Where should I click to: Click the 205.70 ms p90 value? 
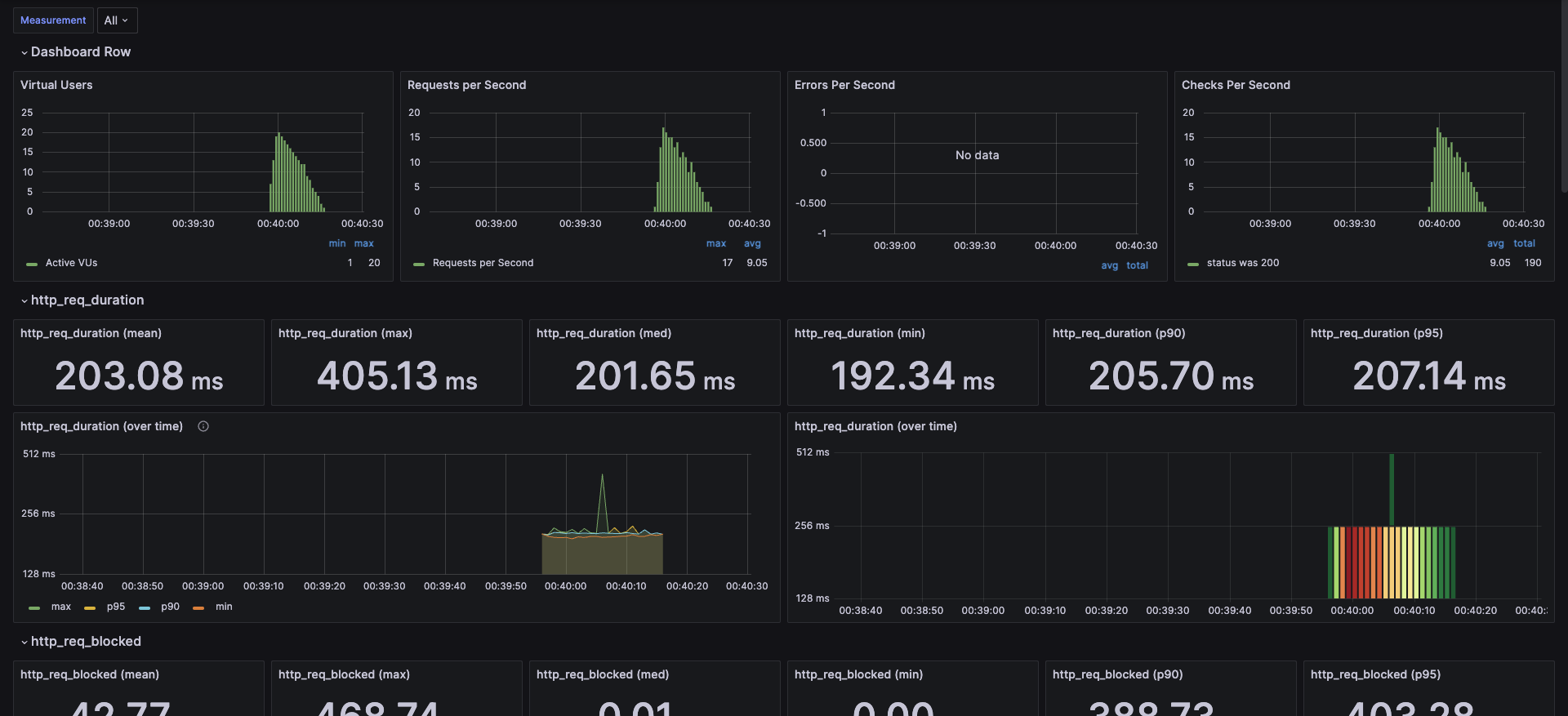click(1171, 376)
